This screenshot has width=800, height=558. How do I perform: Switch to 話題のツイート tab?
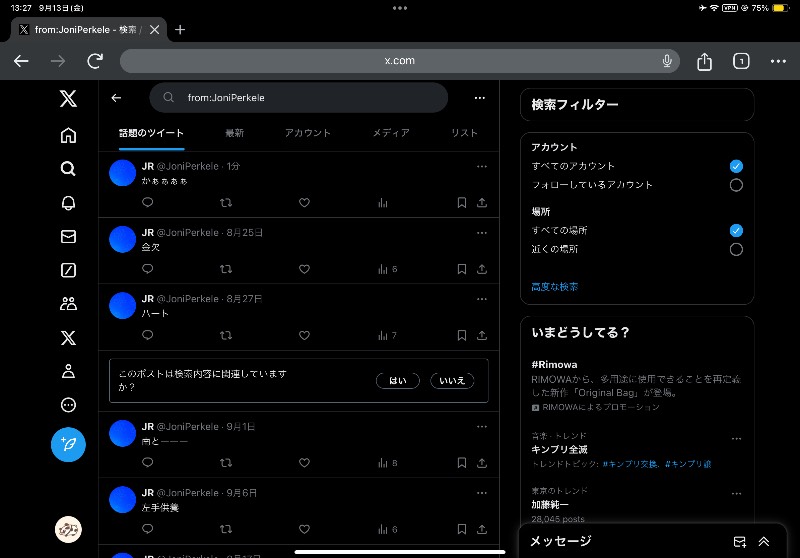(151, 133)
